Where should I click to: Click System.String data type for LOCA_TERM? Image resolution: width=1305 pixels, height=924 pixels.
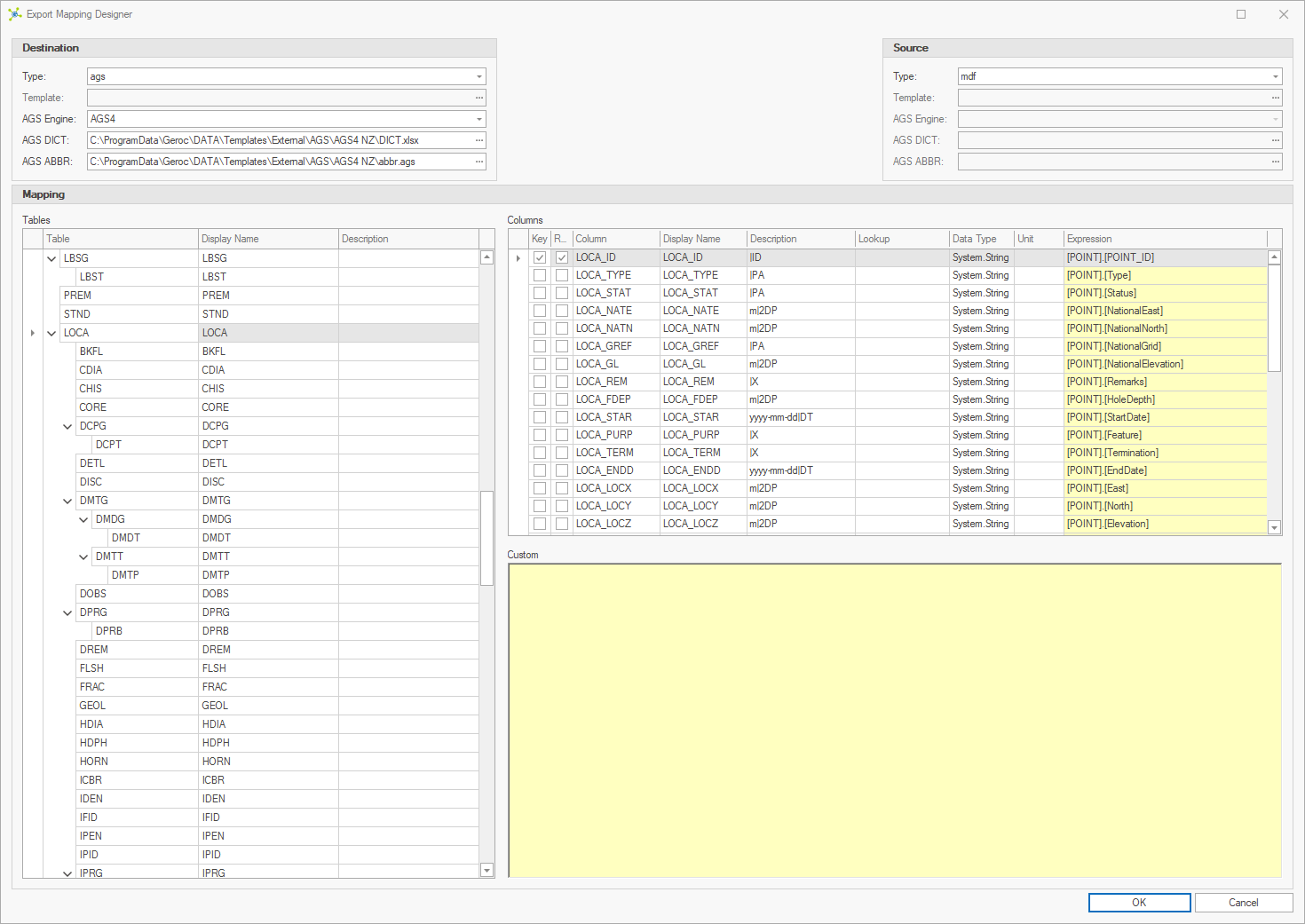(981, 453)
